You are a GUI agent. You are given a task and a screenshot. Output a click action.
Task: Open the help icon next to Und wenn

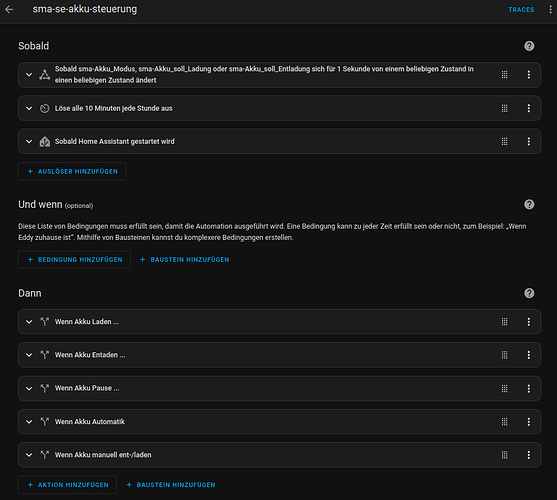tap(529, 205)
